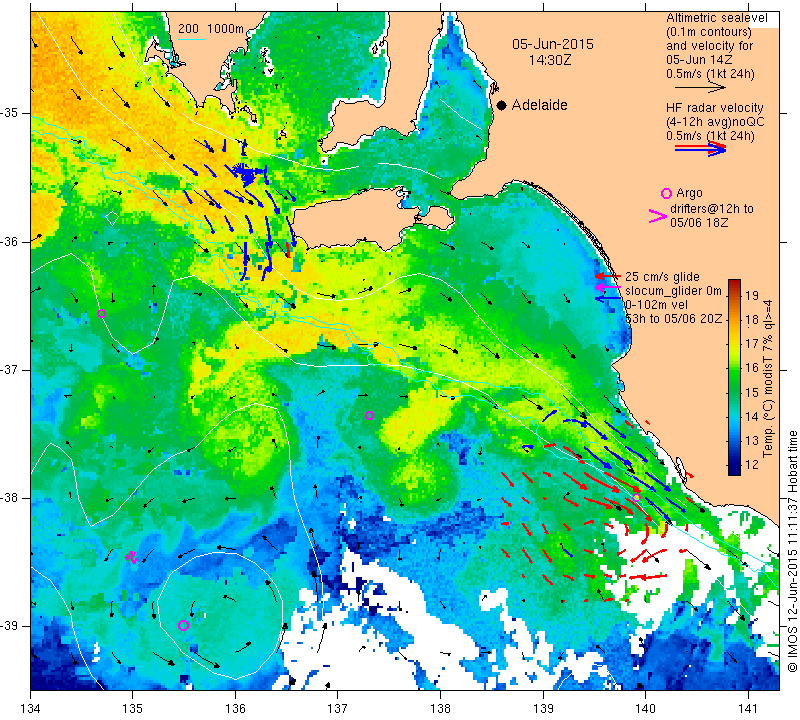800x720 pixels.
Task: Click longitude axis label '138'
Action: [x=440, y=709]
